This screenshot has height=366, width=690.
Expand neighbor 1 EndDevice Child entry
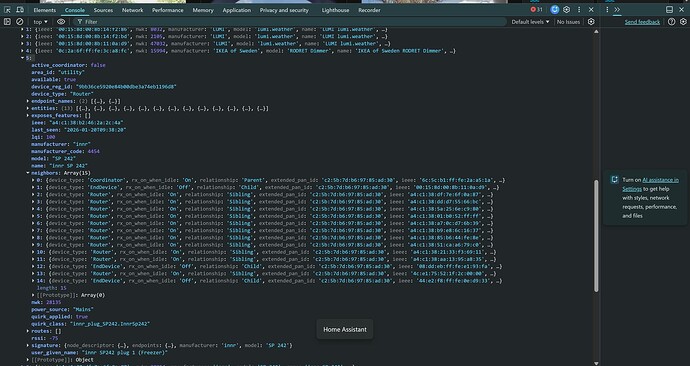[x=33, y=187]
